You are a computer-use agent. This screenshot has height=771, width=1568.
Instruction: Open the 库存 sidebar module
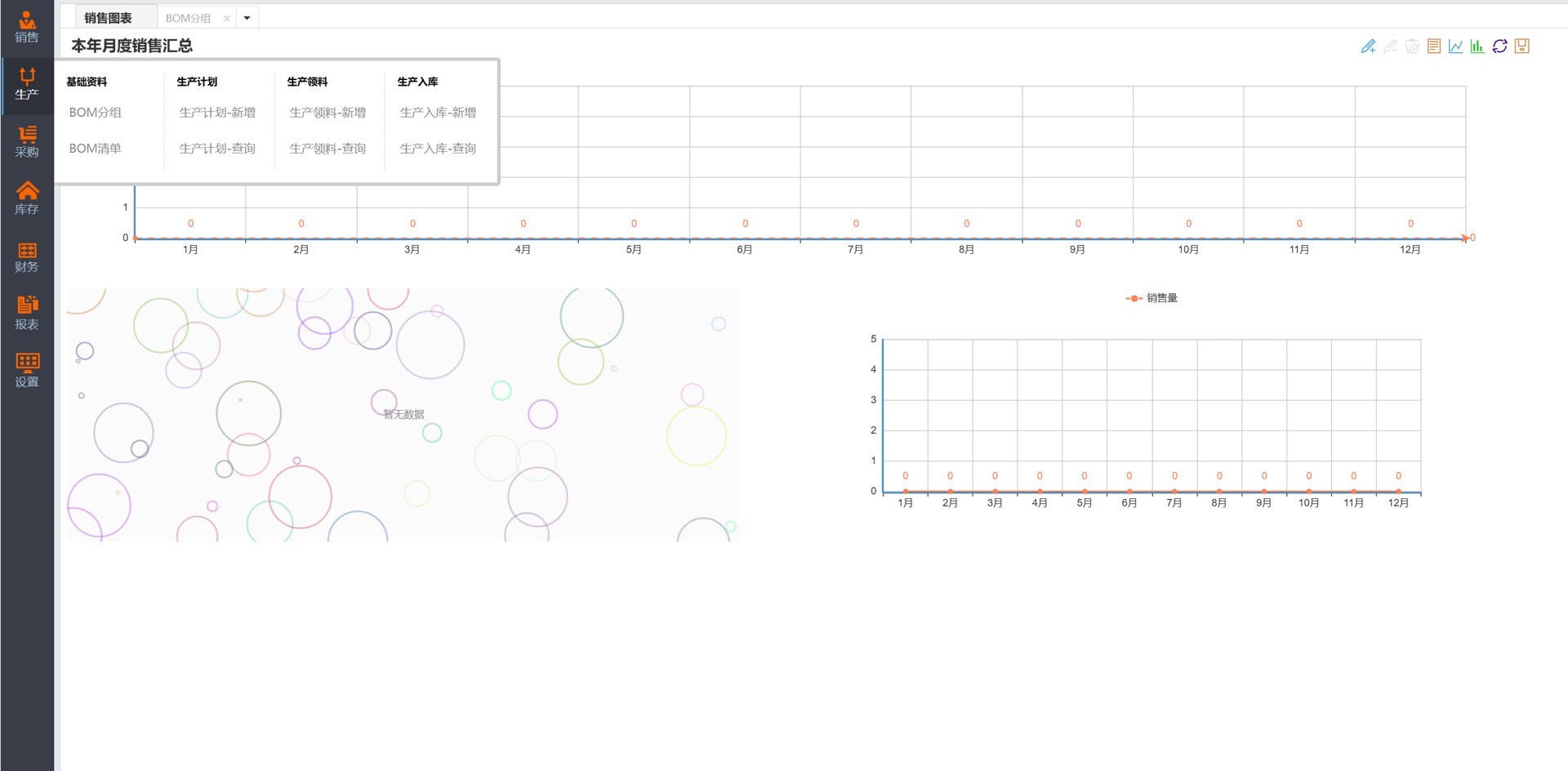(27, 199)
